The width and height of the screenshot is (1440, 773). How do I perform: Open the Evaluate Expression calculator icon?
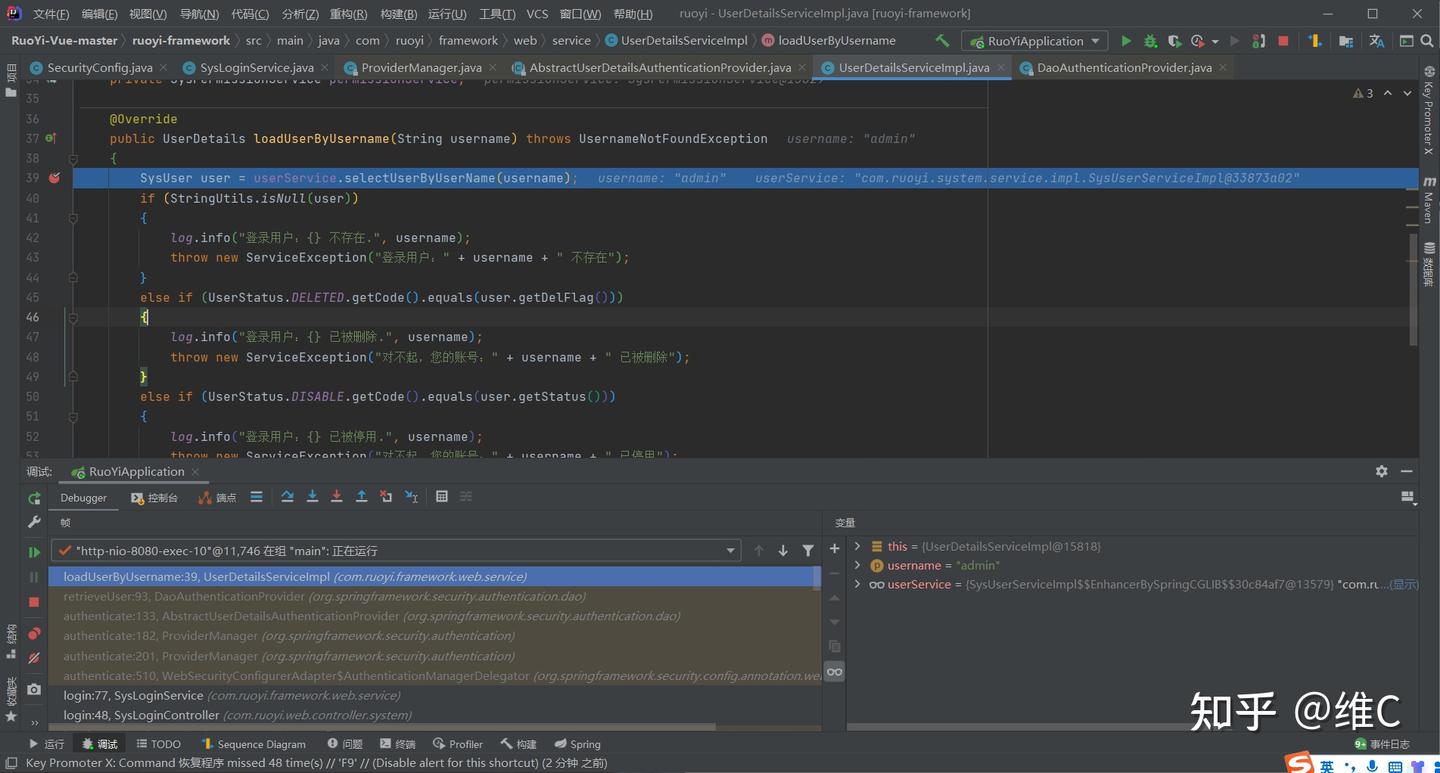(441, 497)
